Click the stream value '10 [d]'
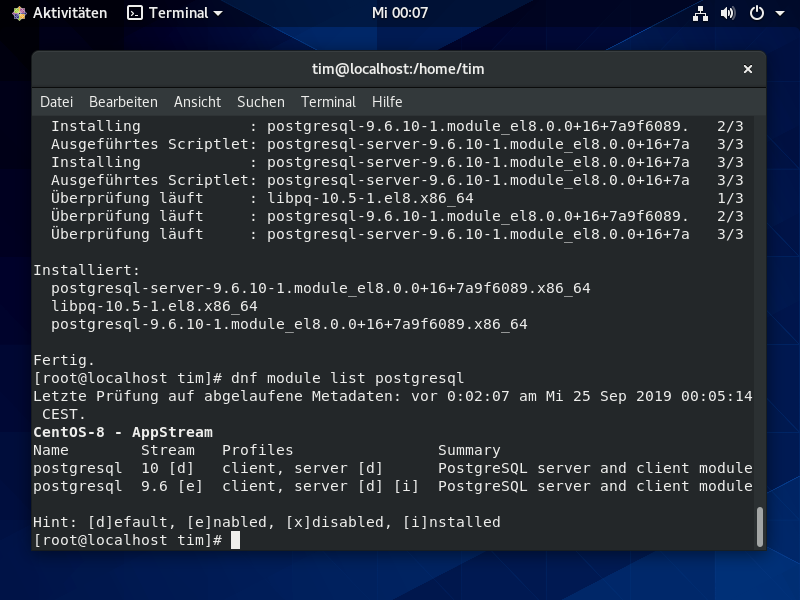 click(x=167, y=468)
